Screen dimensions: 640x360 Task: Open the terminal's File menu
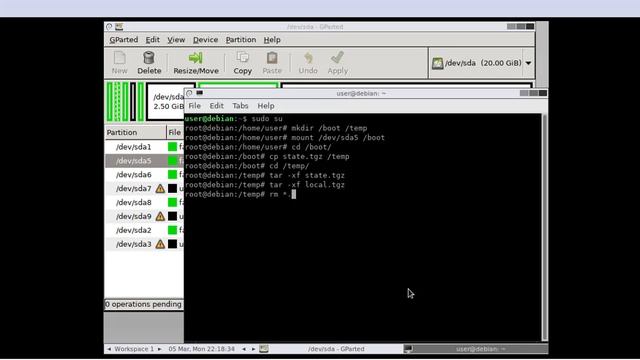(x=194, y=106)
